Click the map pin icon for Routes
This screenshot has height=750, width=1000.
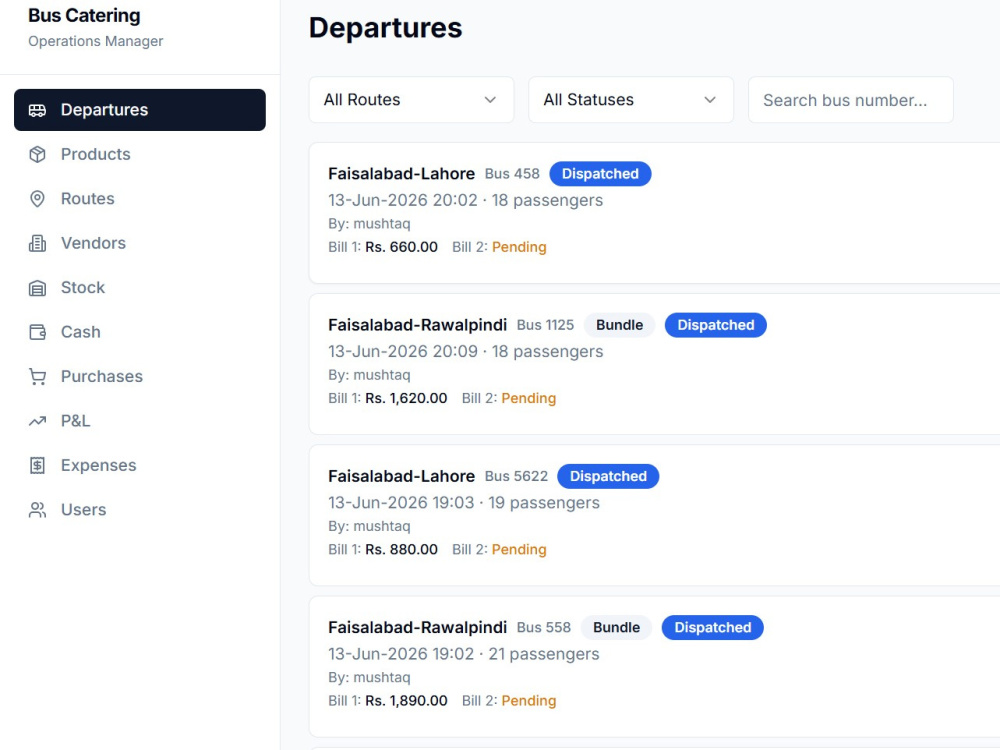tap(37, 199)
